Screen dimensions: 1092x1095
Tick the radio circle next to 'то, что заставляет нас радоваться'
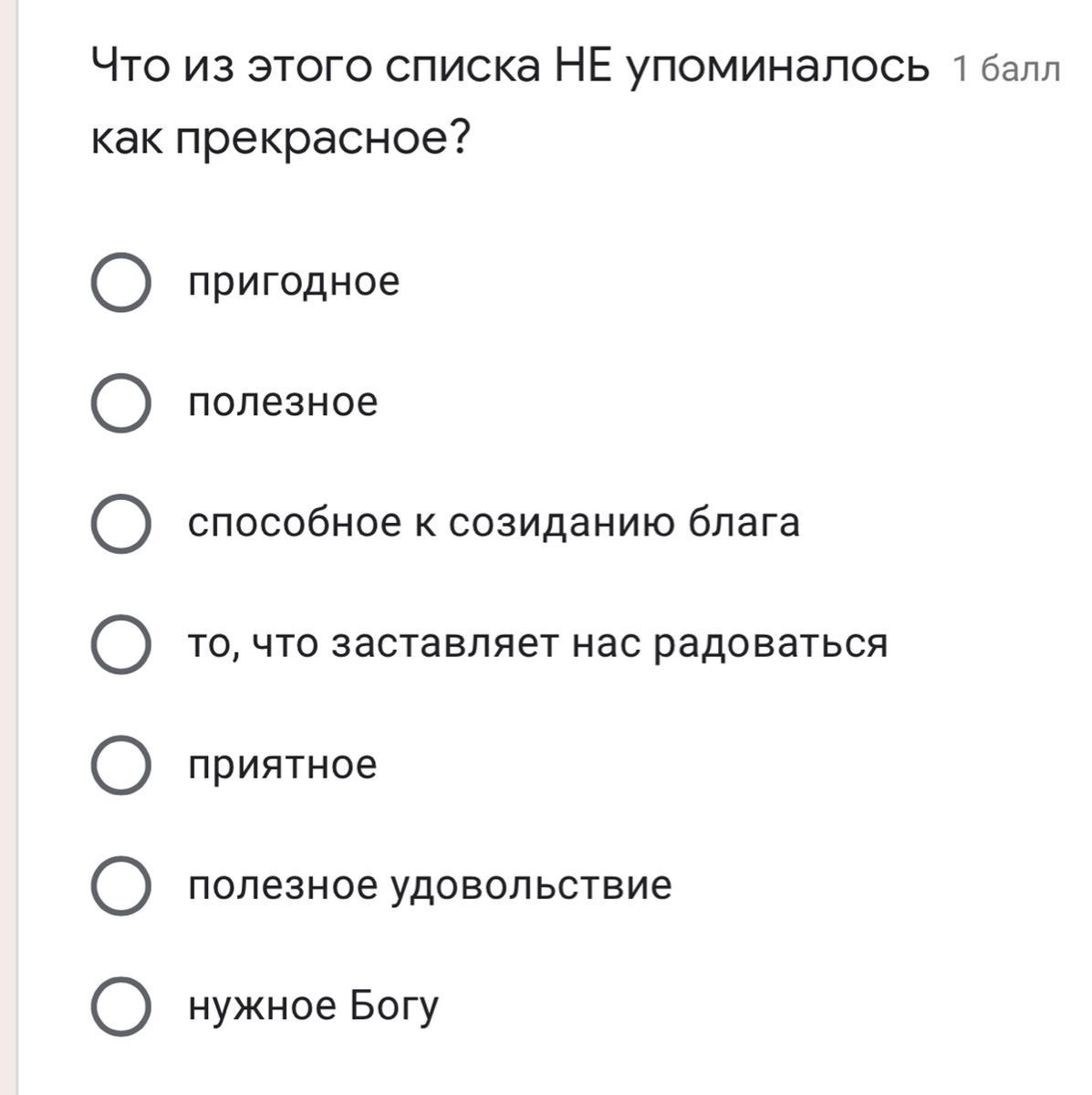pos(120,644)
